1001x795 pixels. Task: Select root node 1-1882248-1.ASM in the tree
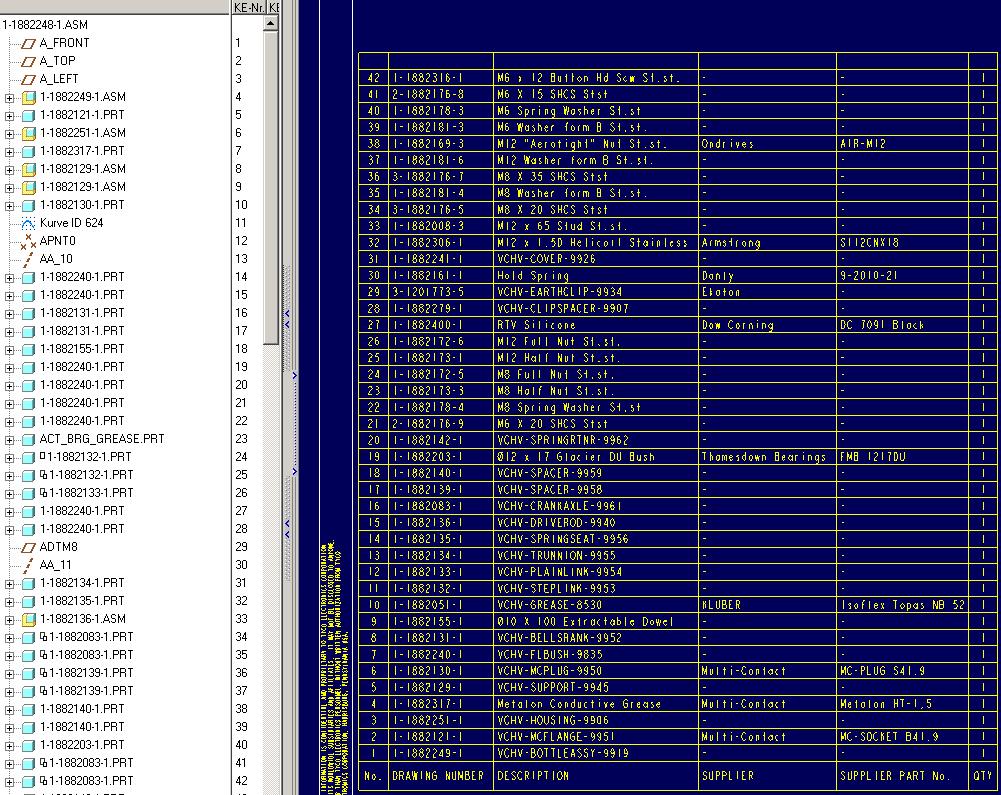coord(45,25)
